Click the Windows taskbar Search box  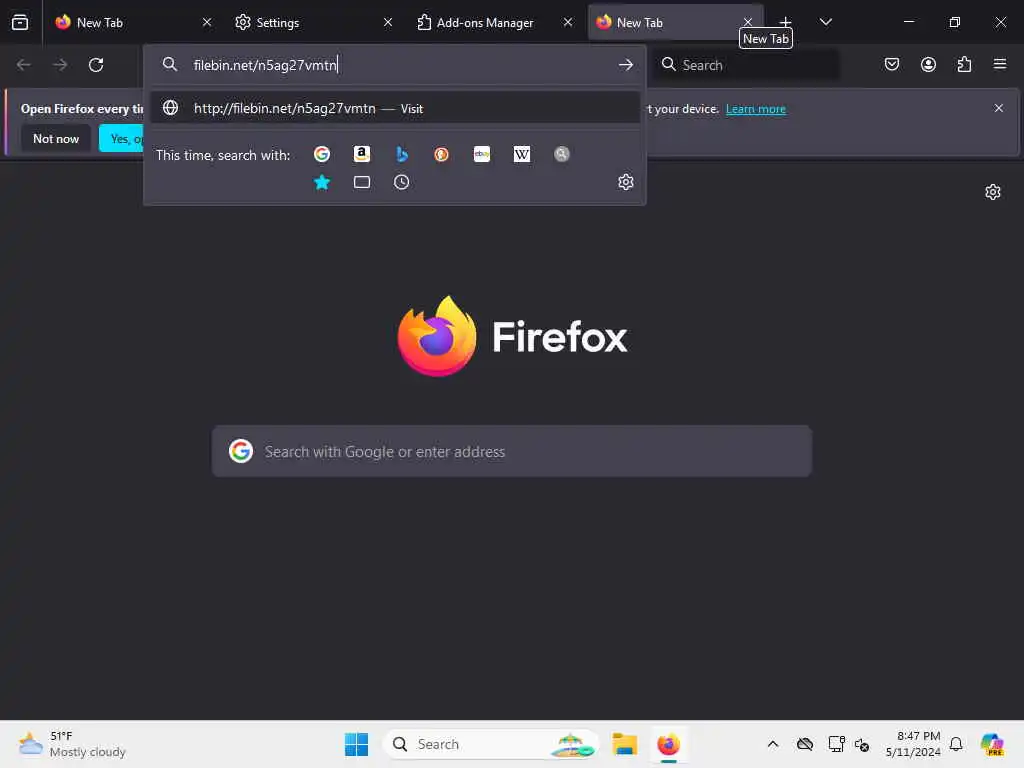(x=490, y=744)
